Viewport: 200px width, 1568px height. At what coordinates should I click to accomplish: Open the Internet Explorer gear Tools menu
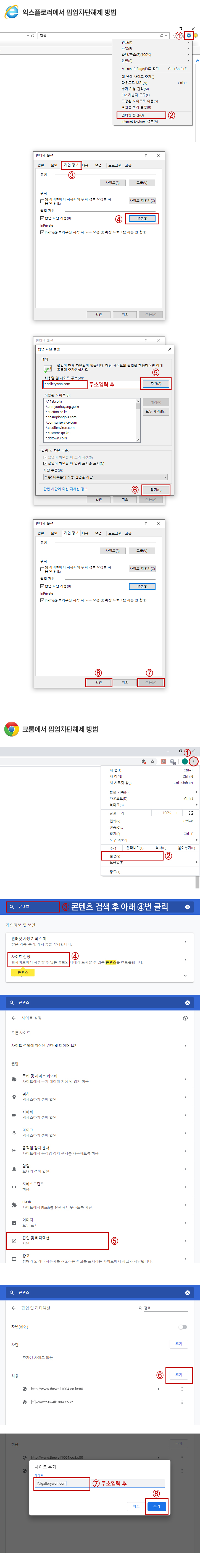click(x=189, y=35)
